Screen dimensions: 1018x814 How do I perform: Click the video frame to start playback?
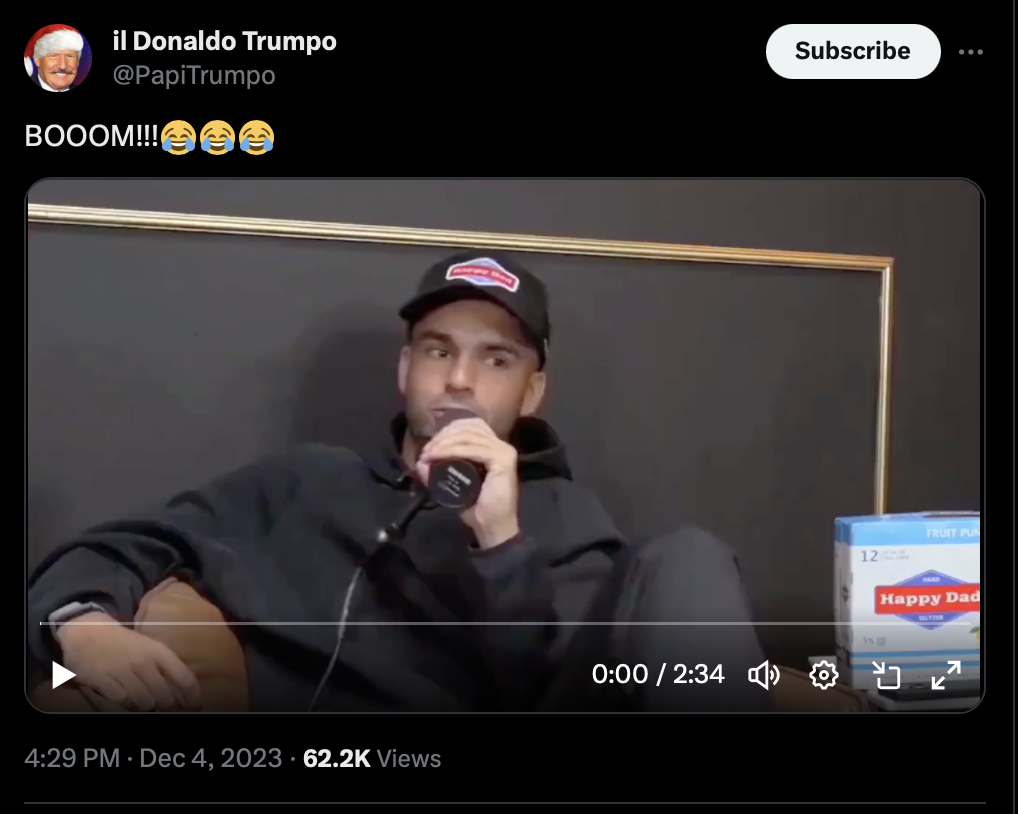pyautogui.click(x=505, y=415)
